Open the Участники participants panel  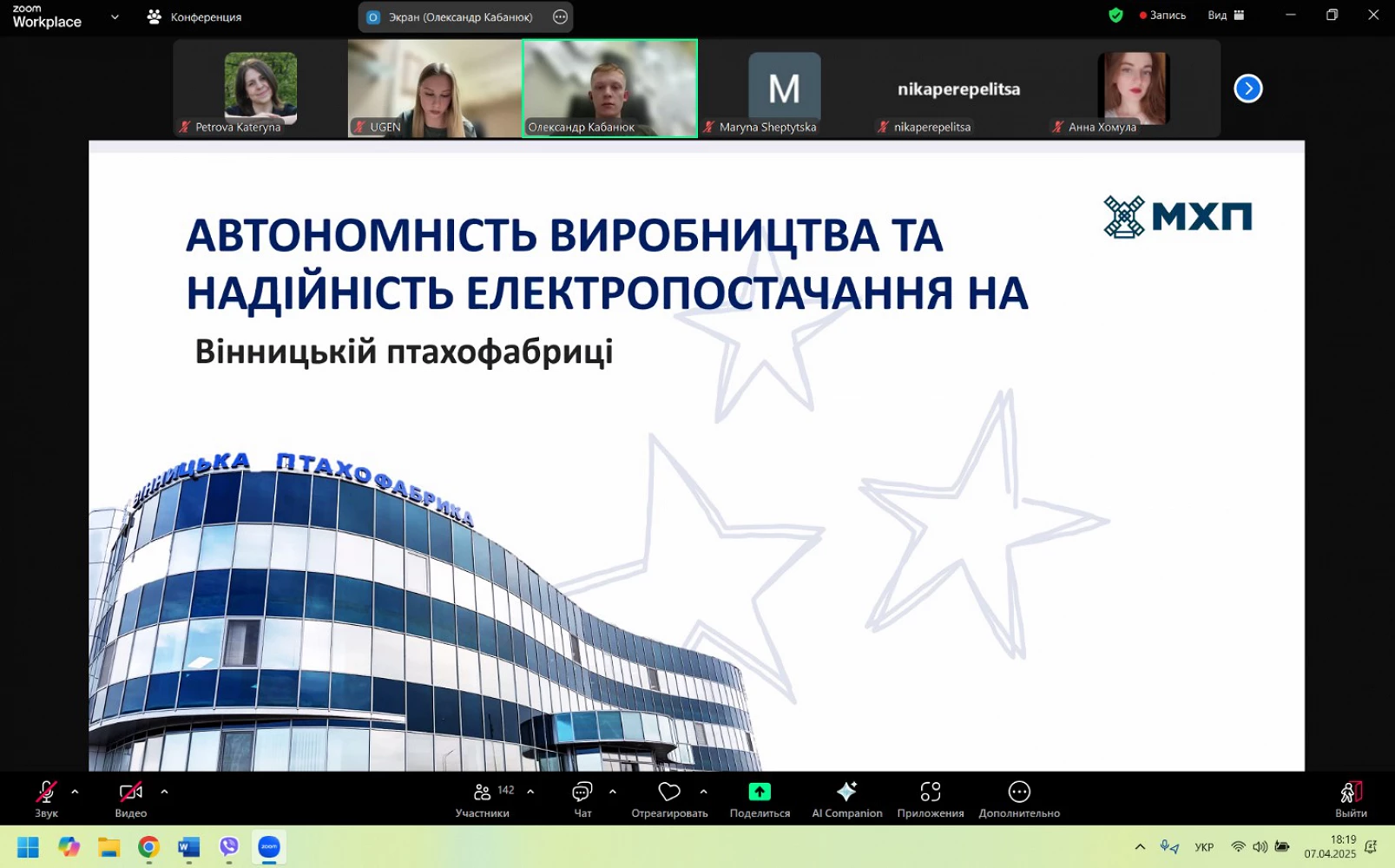click(483, 799)
